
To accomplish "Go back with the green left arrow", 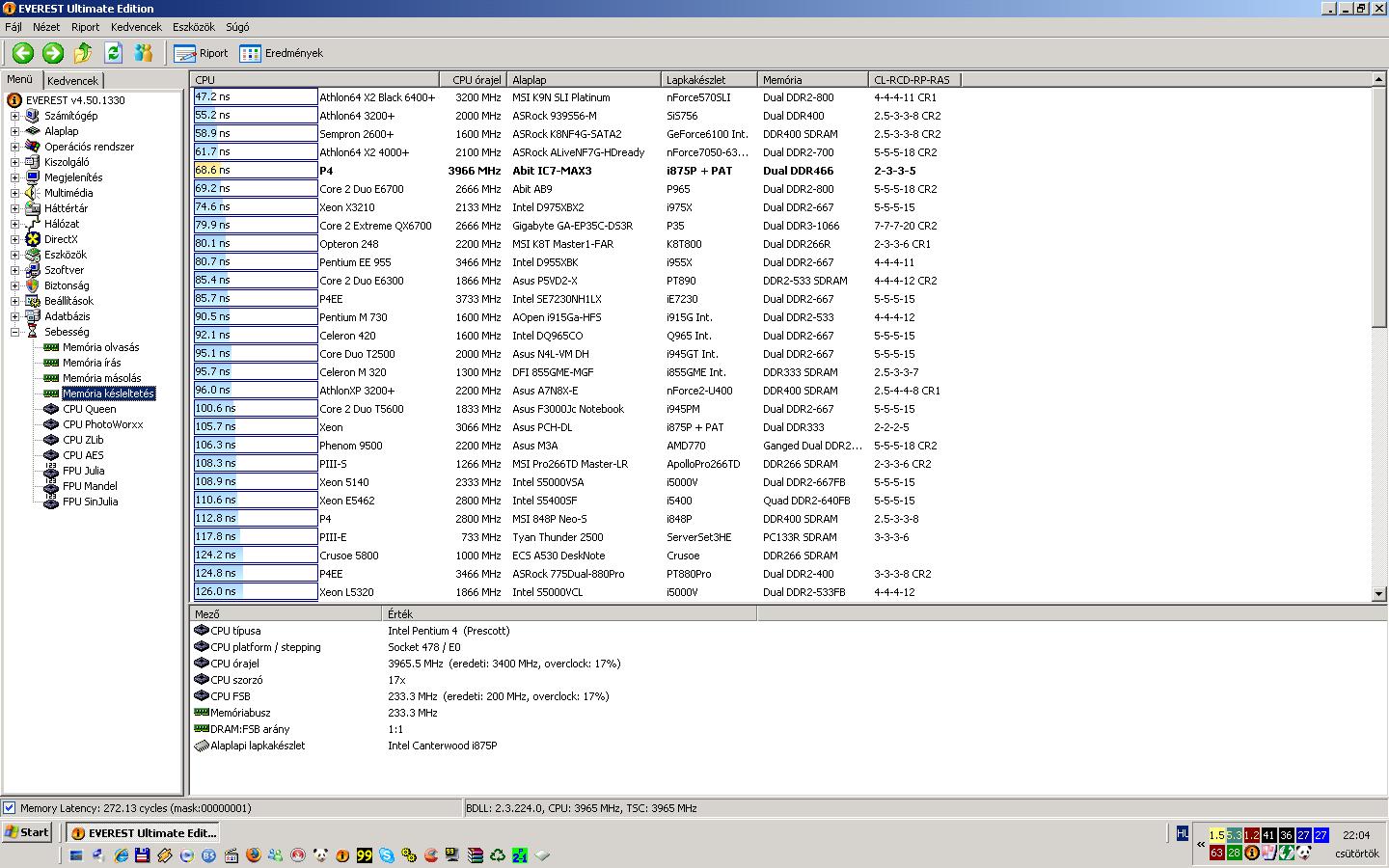I will click(23, 53).
